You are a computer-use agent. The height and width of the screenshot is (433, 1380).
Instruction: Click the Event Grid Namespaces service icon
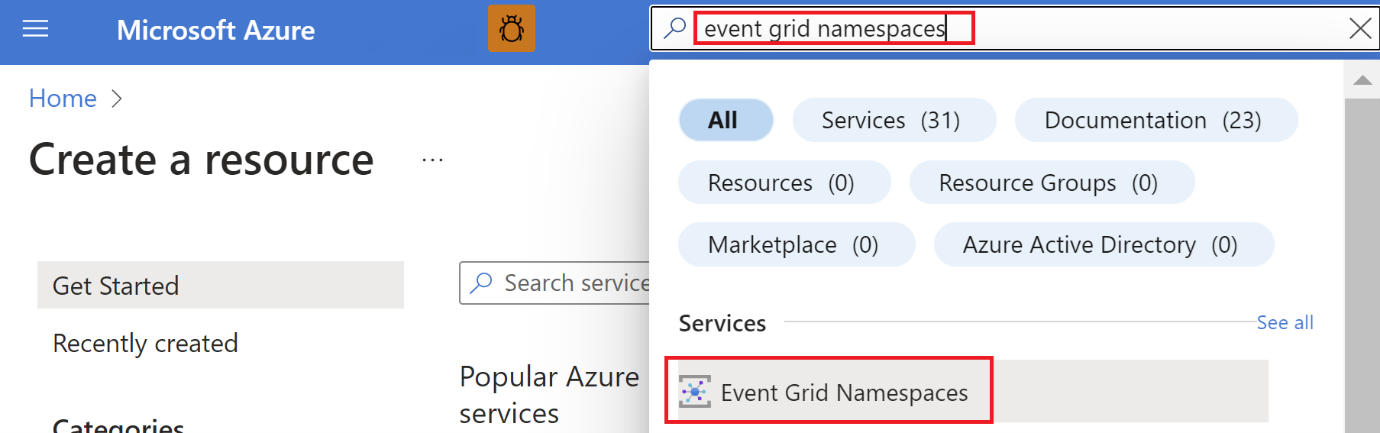[x=694, y=393]
